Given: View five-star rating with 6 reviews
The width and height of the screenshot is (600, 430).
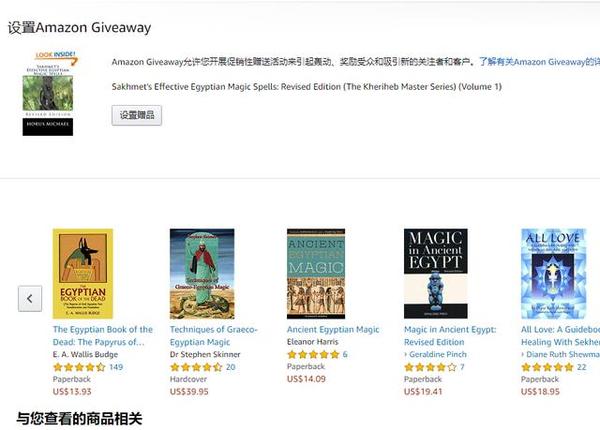Looking at the screenshot, I should (x=313, y=355).
